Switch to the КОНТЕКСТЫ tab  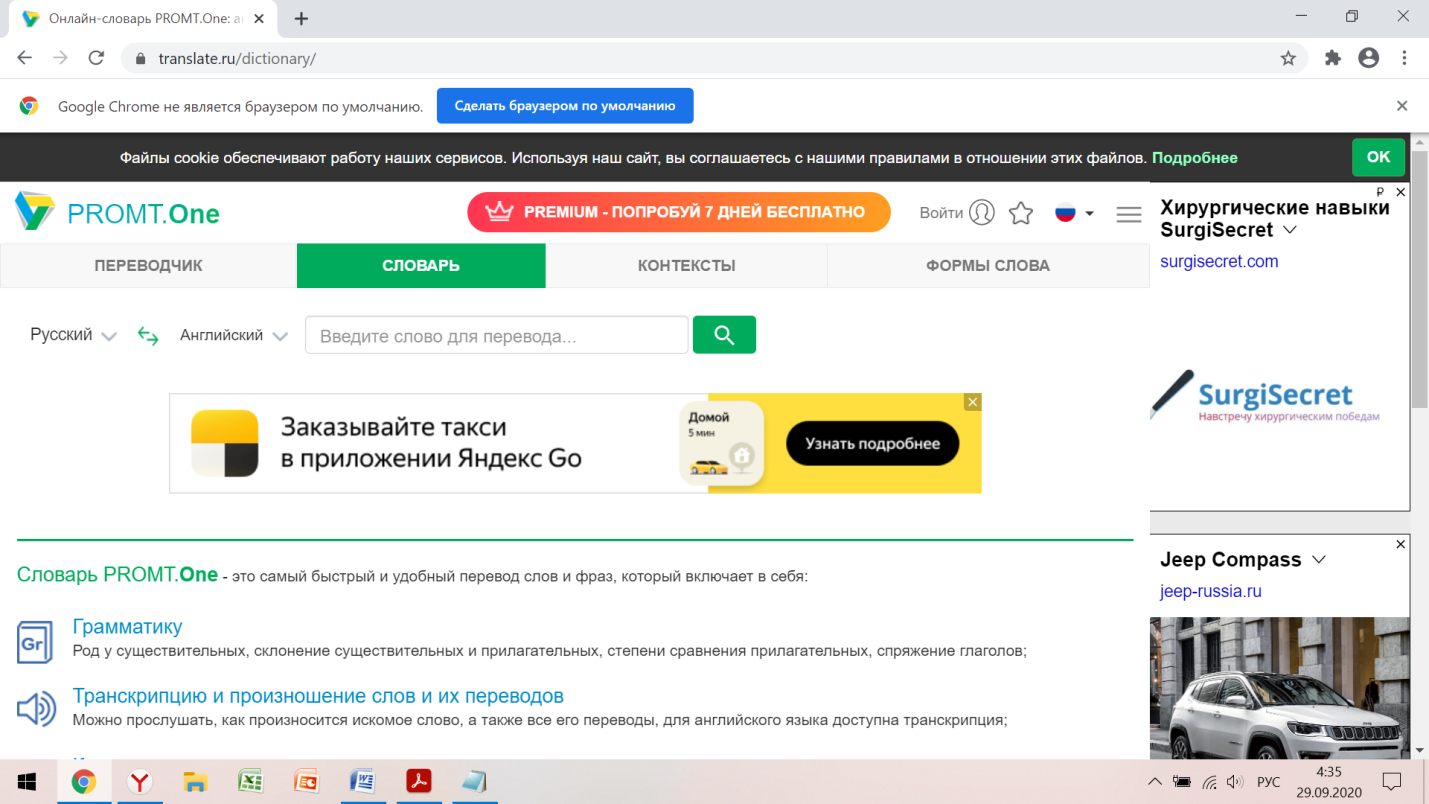(687, 266)
